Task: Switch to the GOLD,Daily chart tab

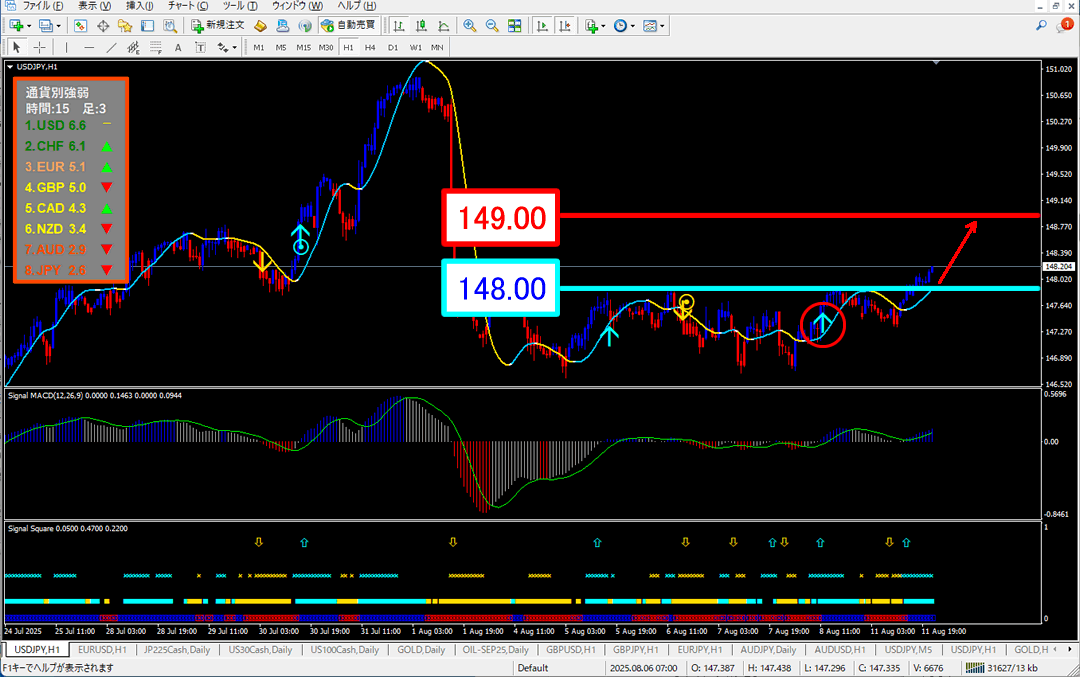Action: coord(421,649)
